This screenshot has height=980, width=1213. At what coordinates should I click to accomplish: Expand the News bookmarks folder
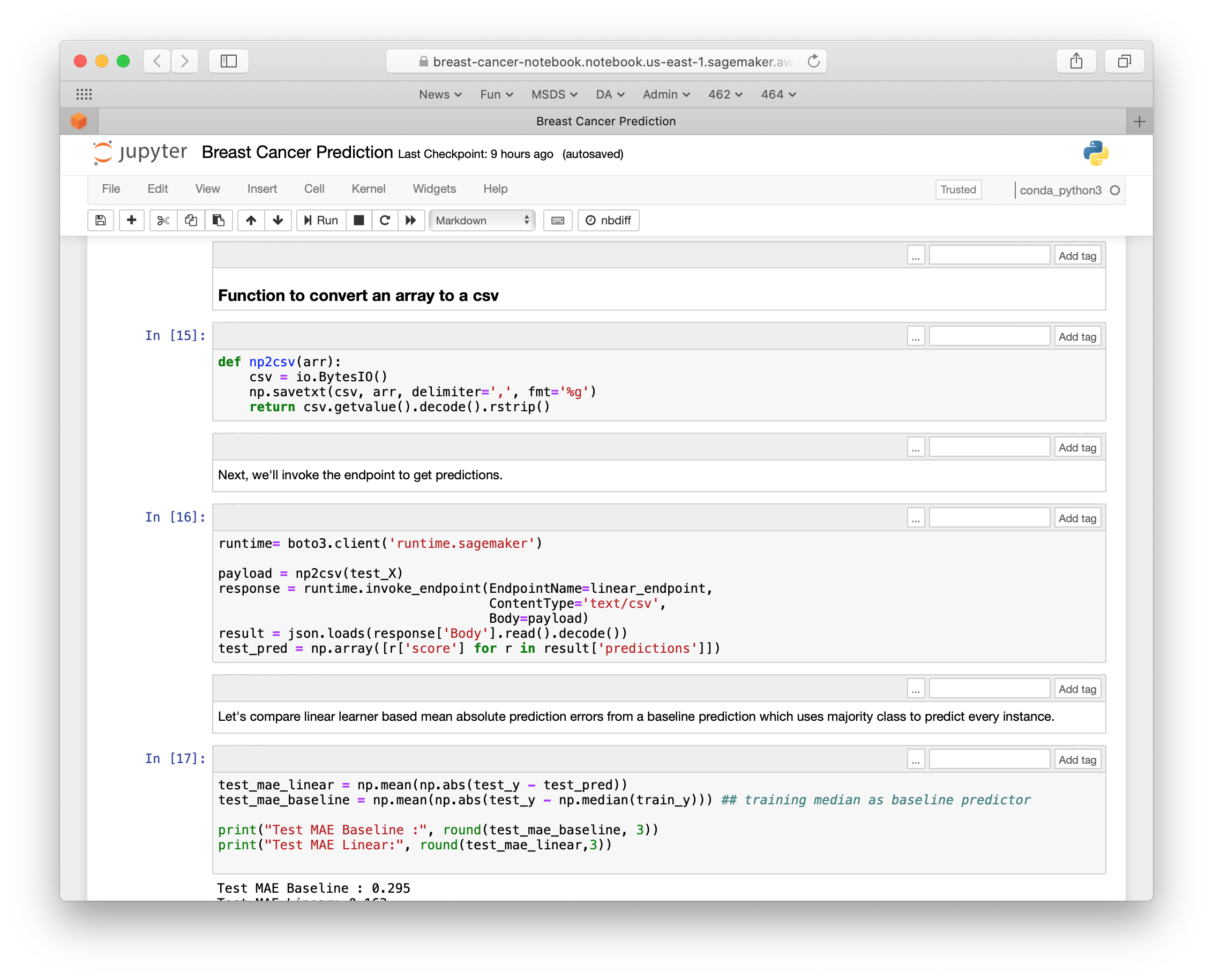pos(440,94)
